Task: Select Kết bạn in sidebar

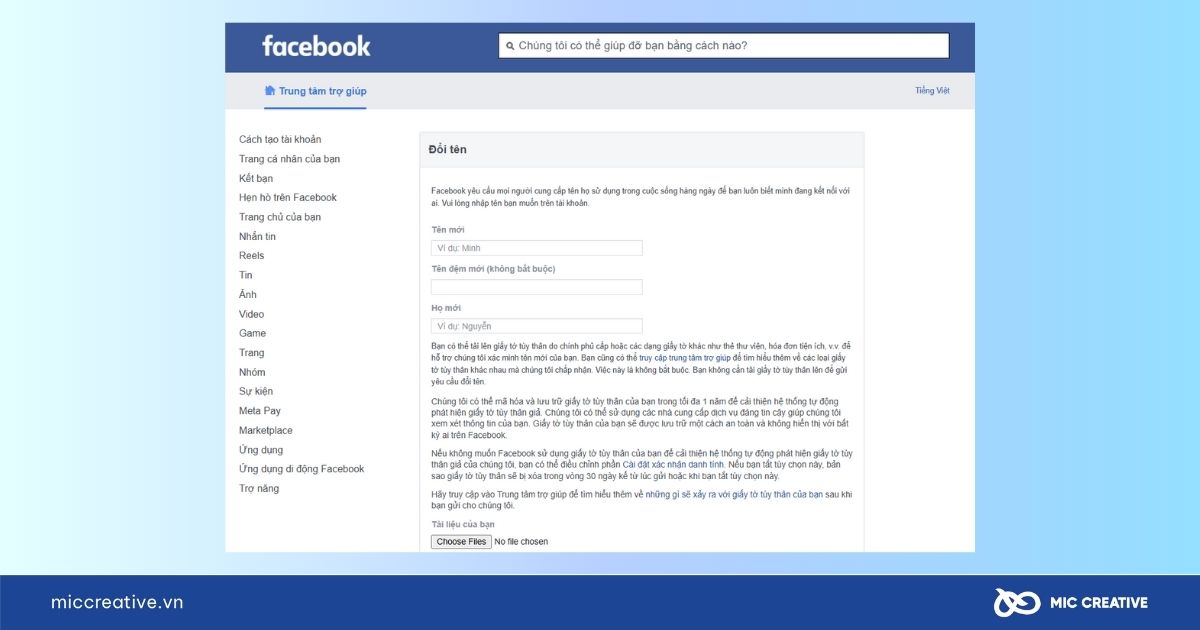Action: [256, 178]
